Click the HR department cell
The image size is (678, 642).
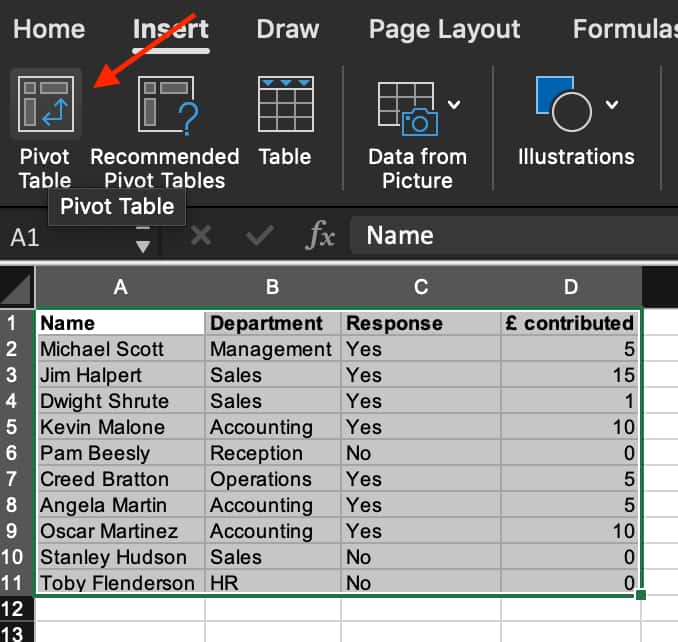[273, 582]
